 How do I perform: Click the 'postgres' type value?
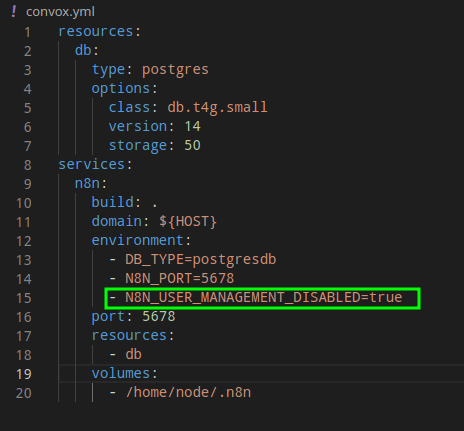[175, 70]
